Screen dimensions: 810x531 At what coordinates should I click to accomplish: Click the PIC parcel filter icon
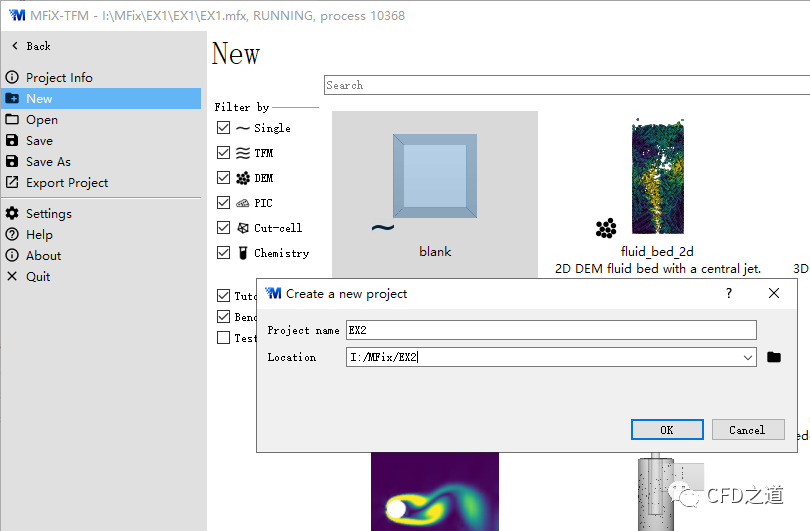243,203
